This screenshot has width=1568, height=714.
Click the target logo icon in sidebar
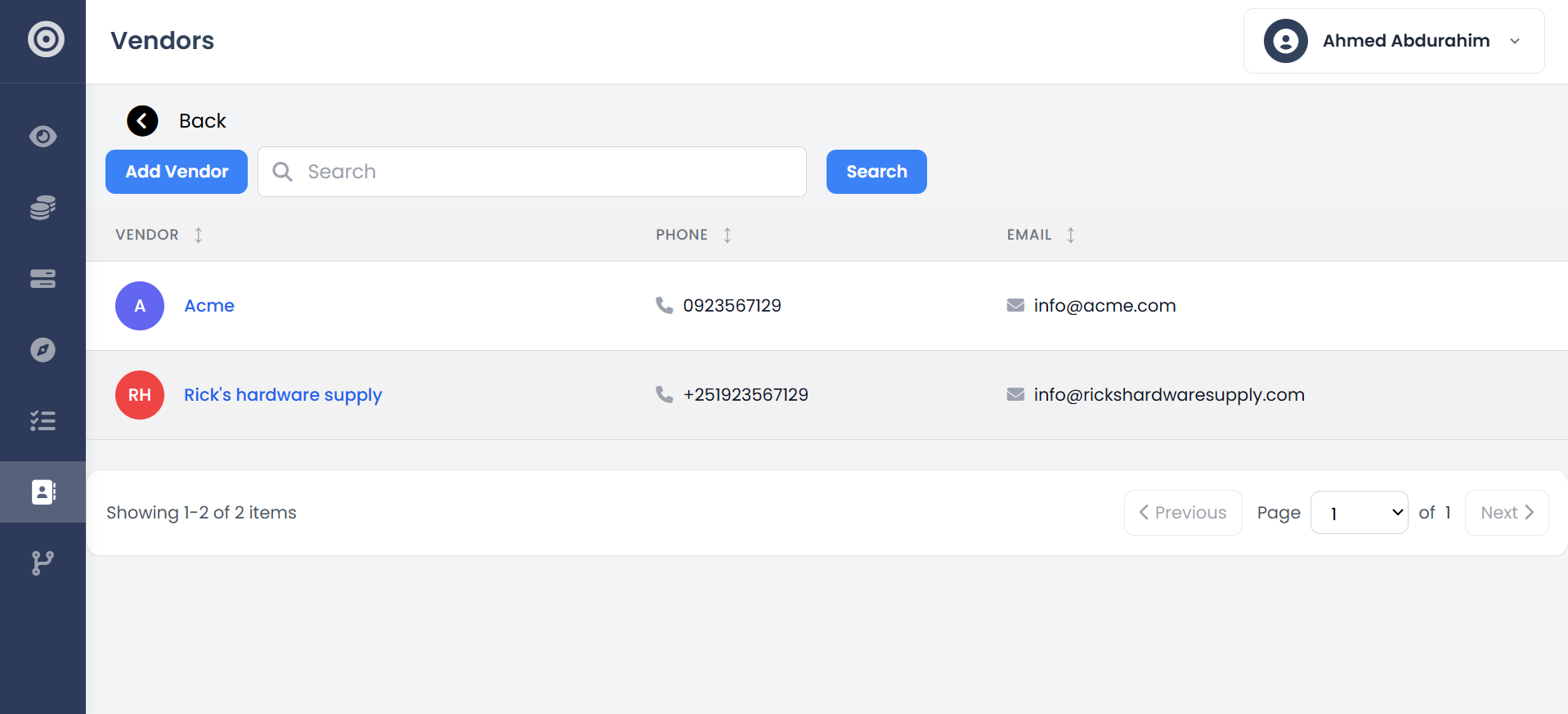click(x=46, y=39)
